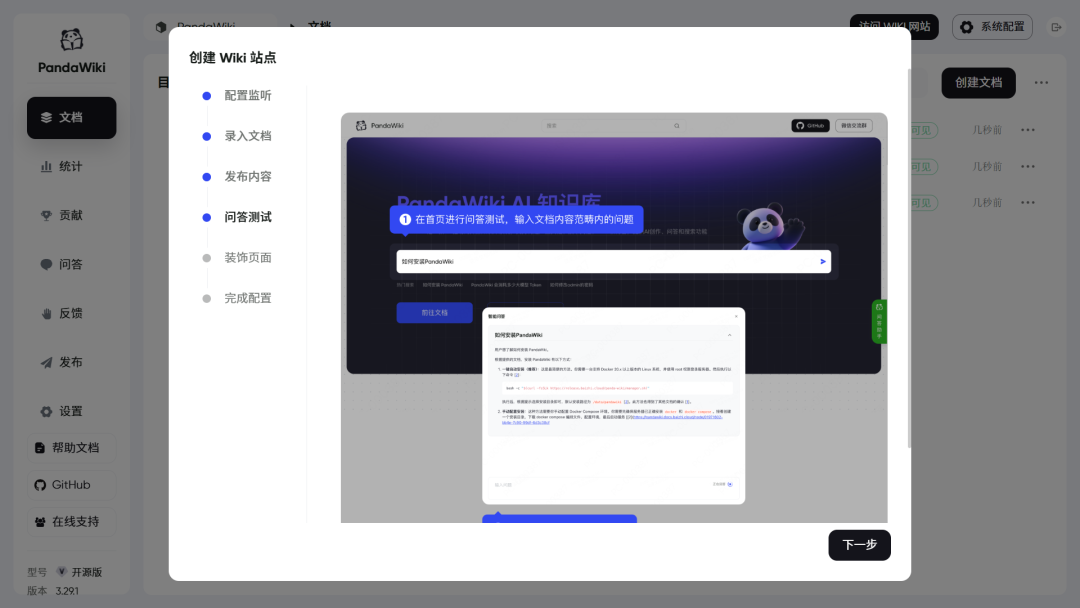The width and height of the screenshot is (1080, 608).
Task: Select the 录入文档 step
Action: 237,136
